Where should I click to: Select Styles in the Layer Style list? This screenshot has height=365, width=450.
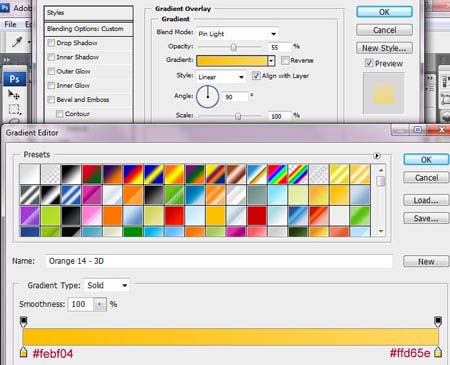coord(89,13)
